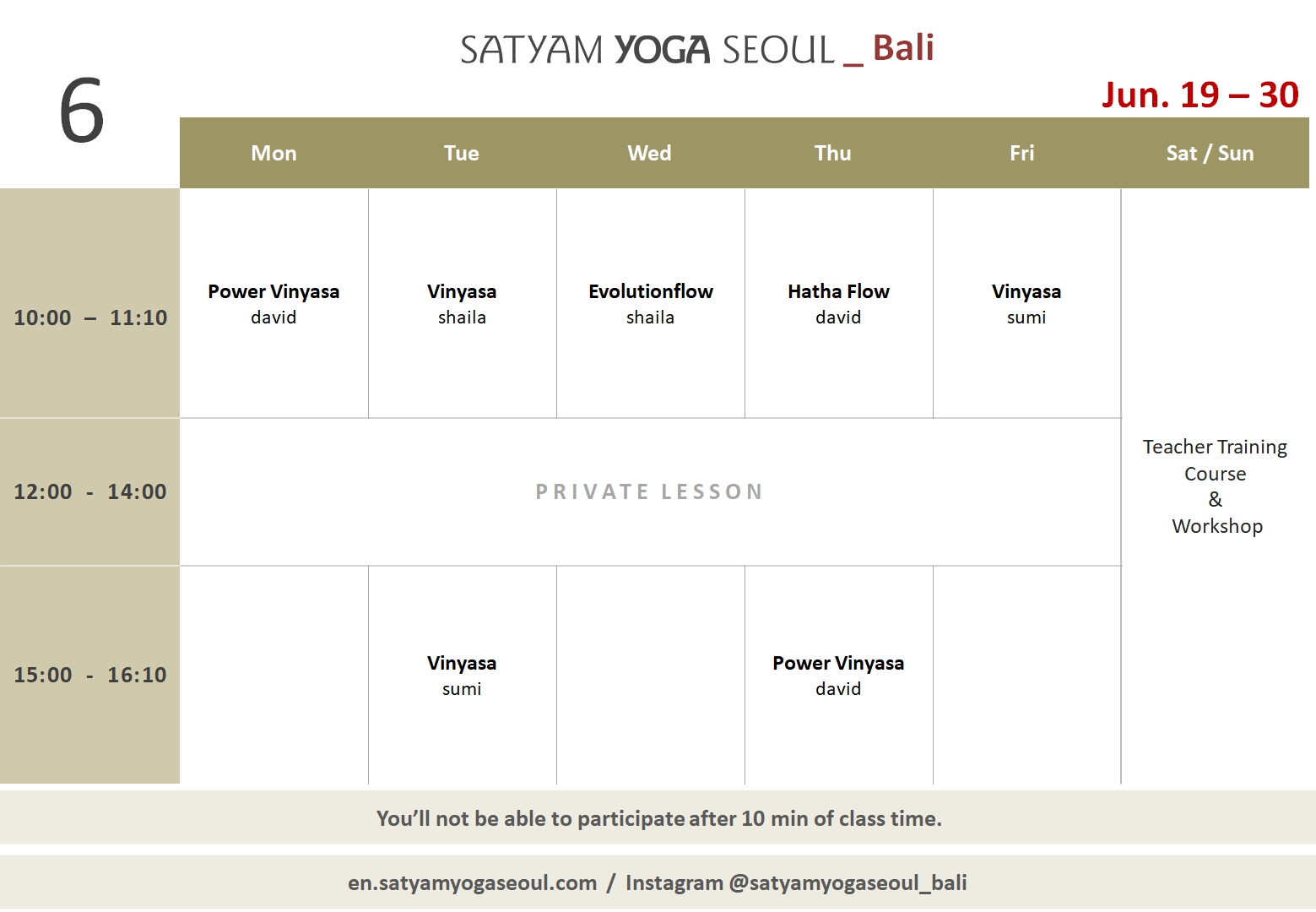Select the 15:00 - 16:10 time slot
This screenshot has width=1316, height=912.
coord(90,675)
